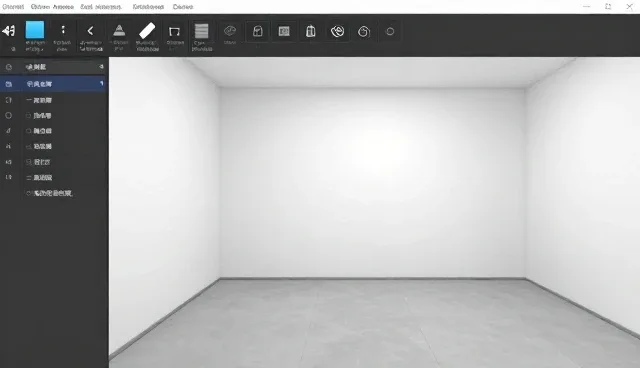Open the first menu in the menu bar

point(13,7)
